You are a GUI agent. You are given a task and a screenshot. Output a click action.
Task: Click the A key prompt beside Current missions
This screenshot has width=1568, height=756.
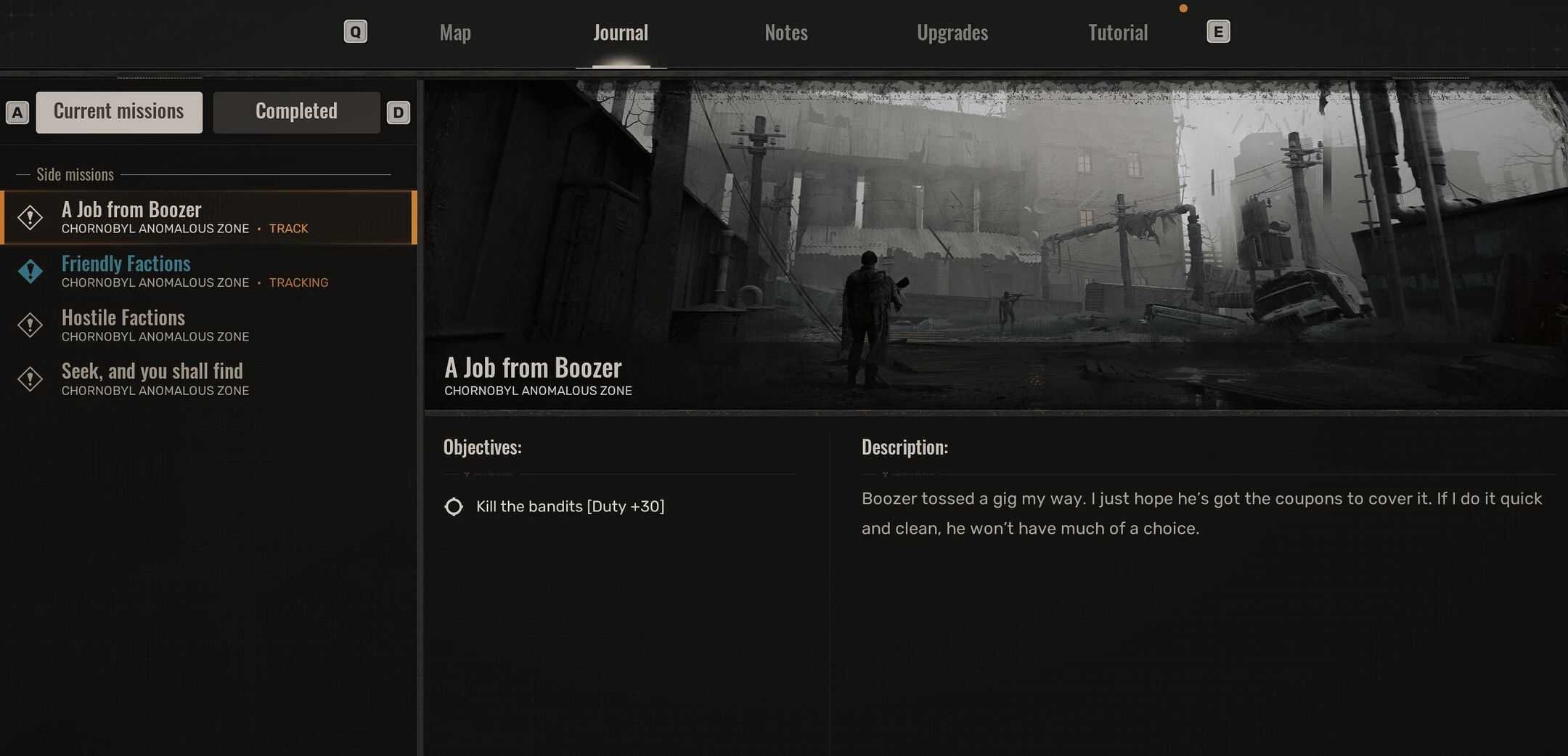(x=17, y=113)
